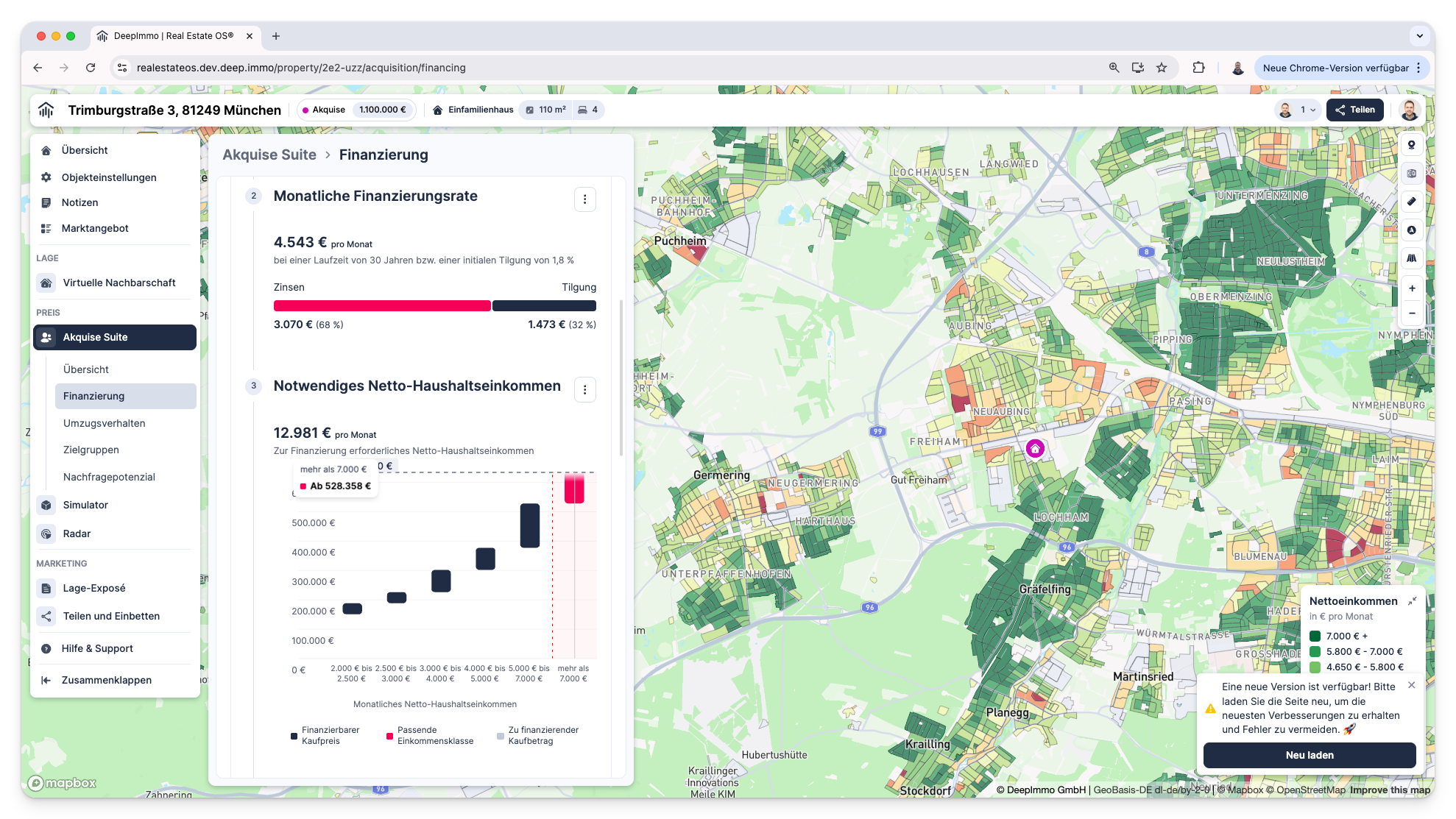Zoom out the map with minus button
Image resolution: width=1456 pixels, height=819 pixels.
1411,313
